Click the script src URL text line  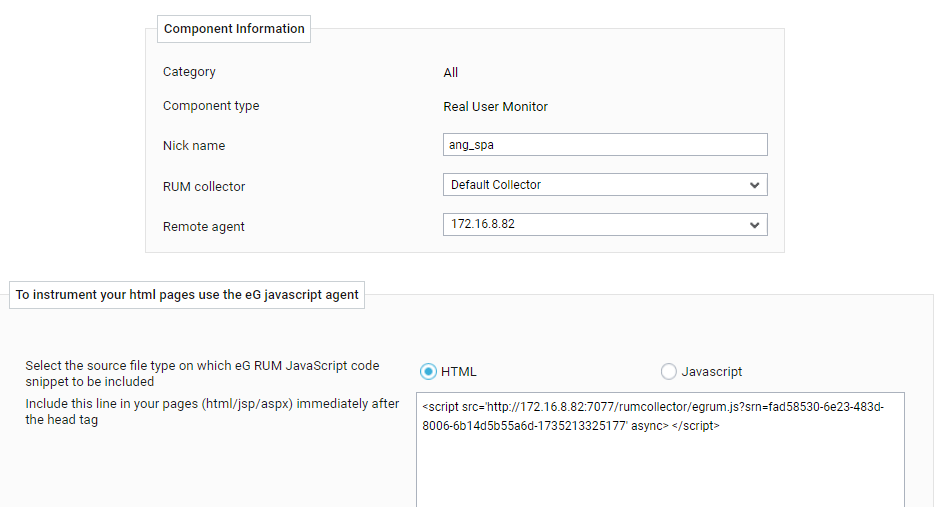653,407
